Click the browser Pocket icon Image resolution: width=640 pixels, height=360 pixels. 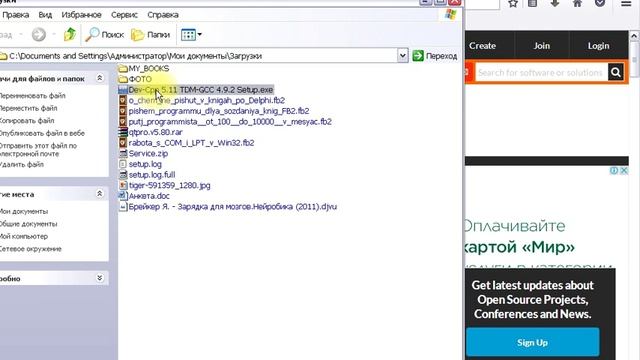click(600, 4)
